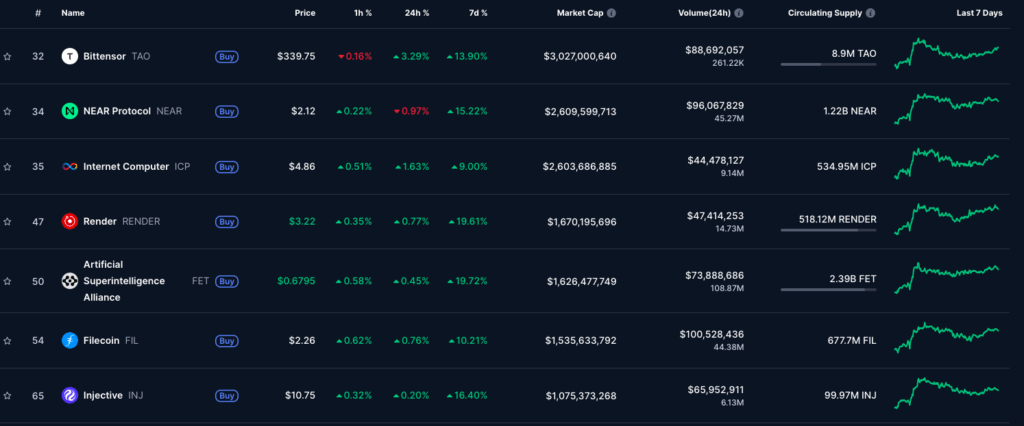Open Artificial Superintelligence Alliance page
This screenshot has width=1024, height=426.
pyautogui.click(x=124, y=281)
